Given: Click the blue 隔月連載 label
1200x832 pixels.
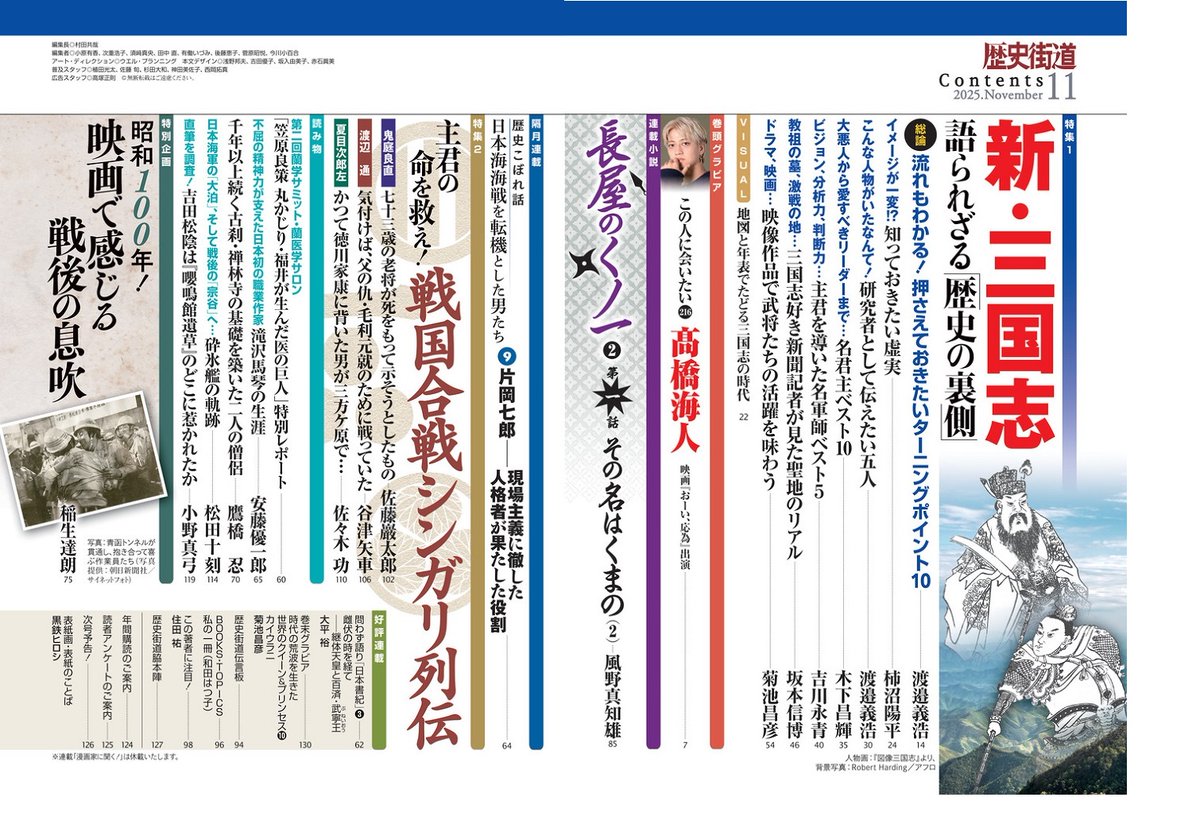Looking at the screenshot, I should coord(535,140).
